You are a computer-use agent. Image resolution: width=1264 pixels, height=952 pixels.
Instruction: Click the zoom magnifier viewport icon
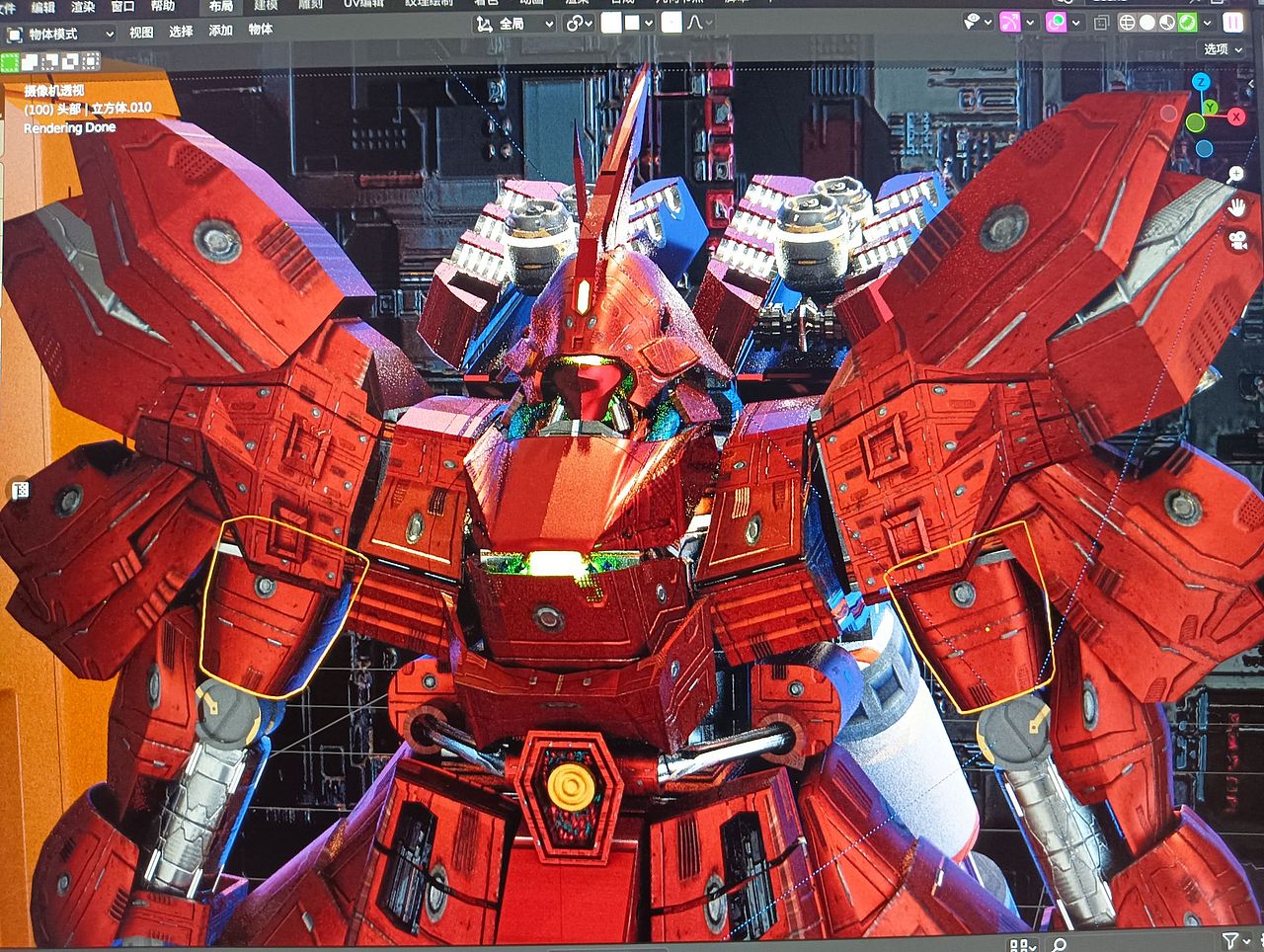[x=1236, y=175]
